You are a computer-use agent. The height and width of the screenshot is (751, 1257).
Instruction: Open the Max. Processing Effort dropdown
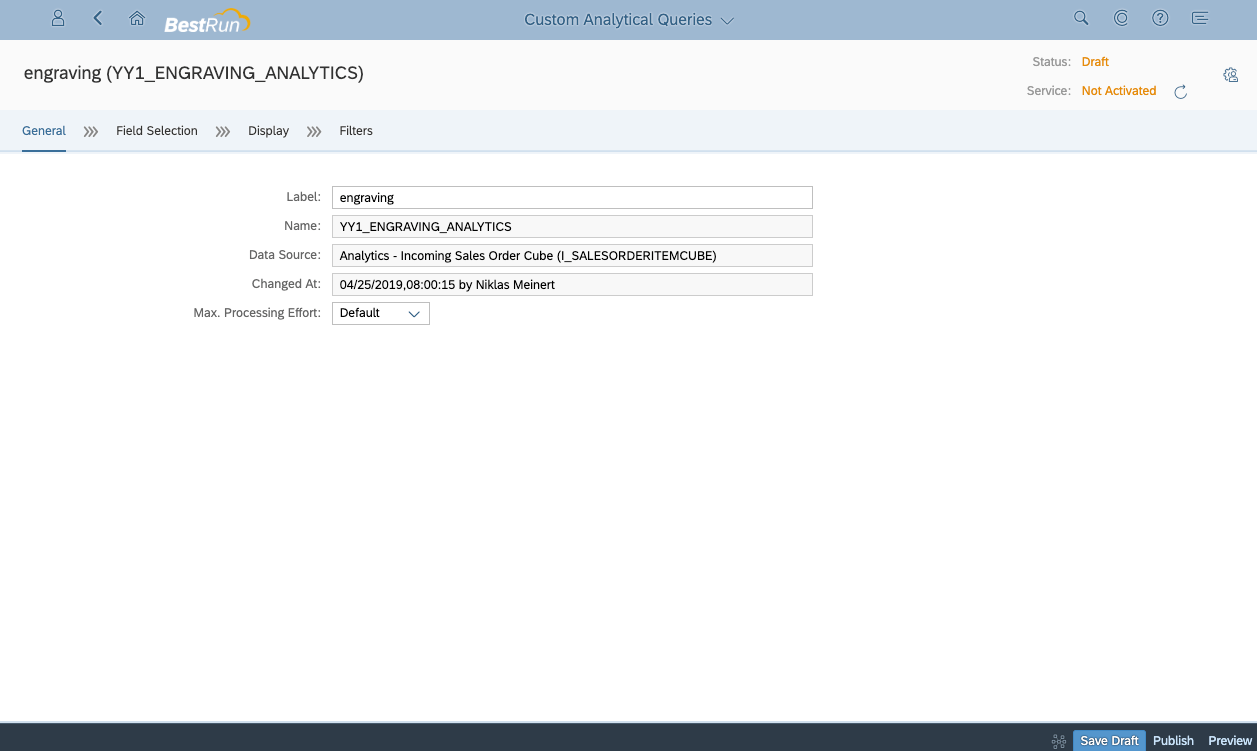pyautogui.click(x=414, y=313)
